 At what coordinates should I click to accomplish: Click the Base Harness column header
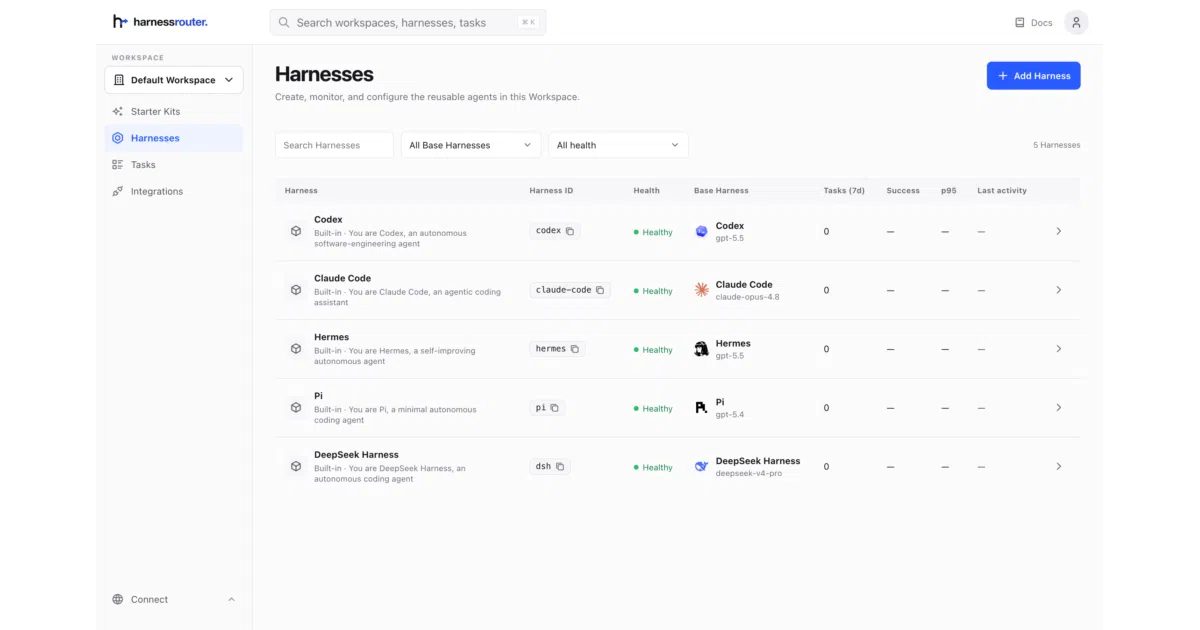tap(721, 190)
